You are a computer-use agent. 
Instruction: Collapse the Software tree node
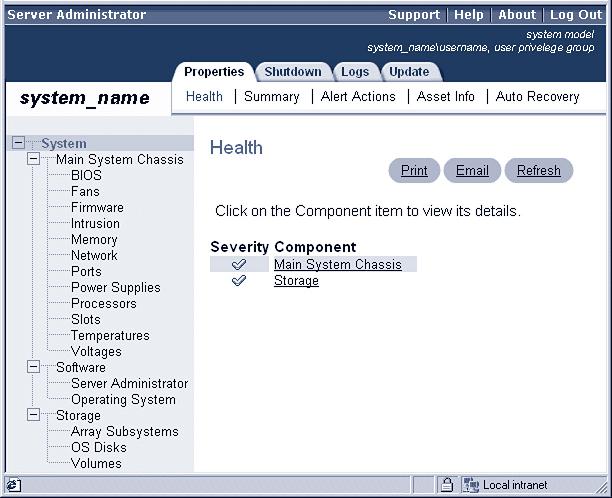(33, 367)
